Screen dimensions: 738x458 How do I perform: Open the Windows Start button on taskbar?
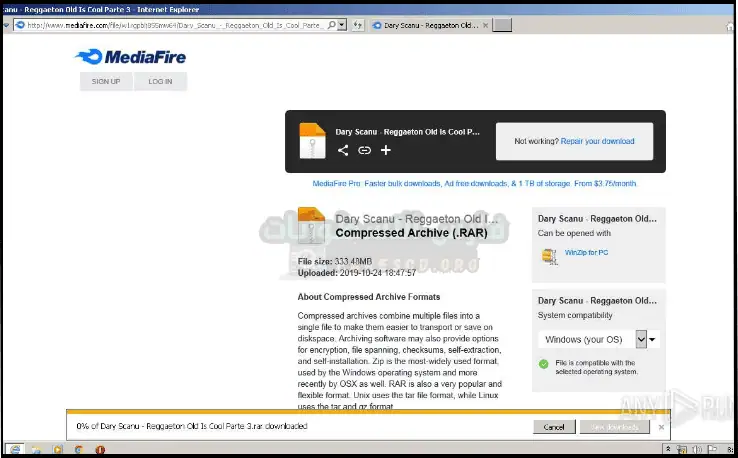12,449
